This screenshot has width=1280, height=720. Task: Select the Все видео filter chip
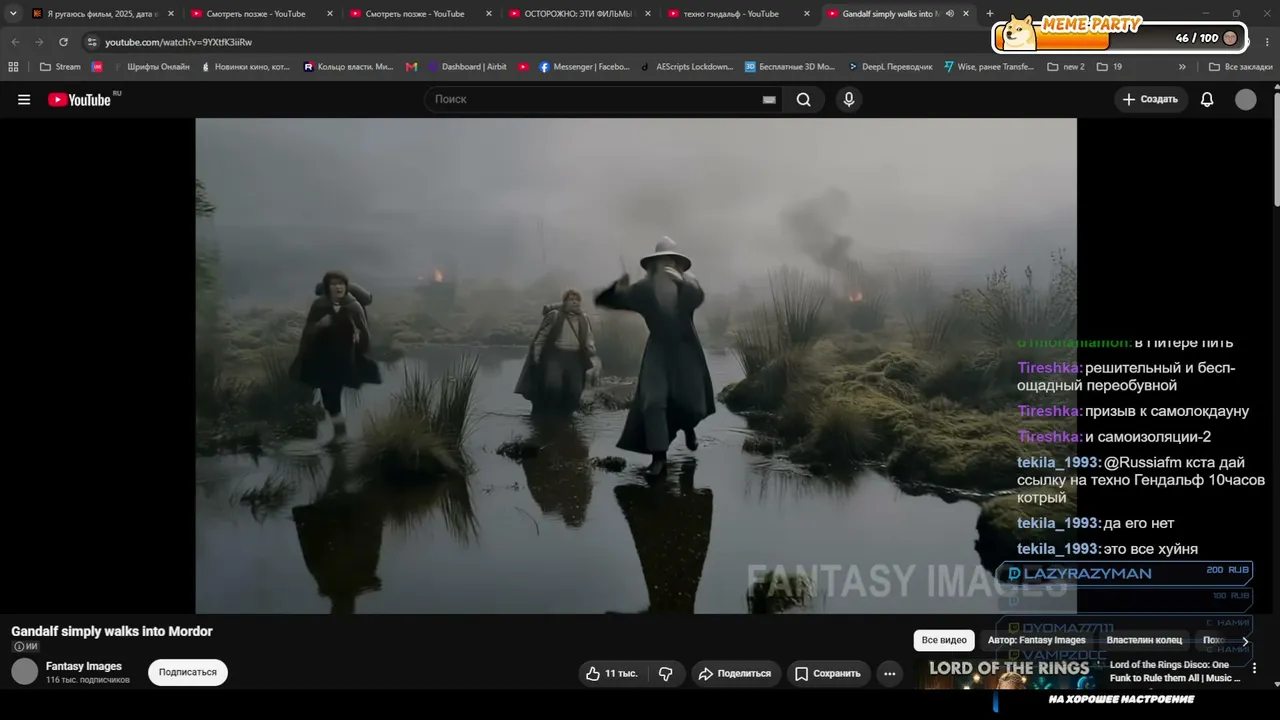944,640
